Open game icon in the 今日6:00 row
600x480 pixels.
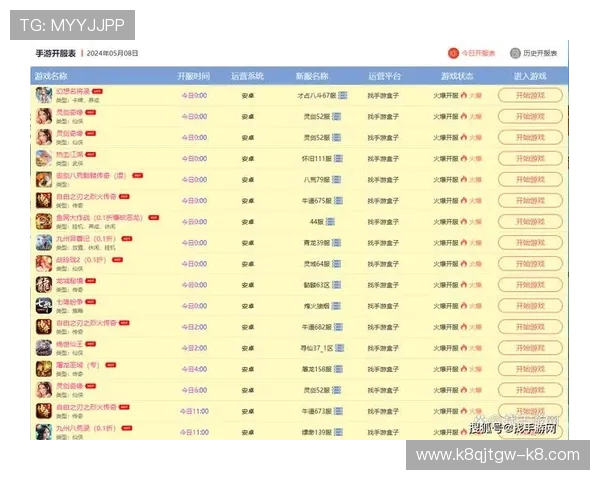coord(44,390)
